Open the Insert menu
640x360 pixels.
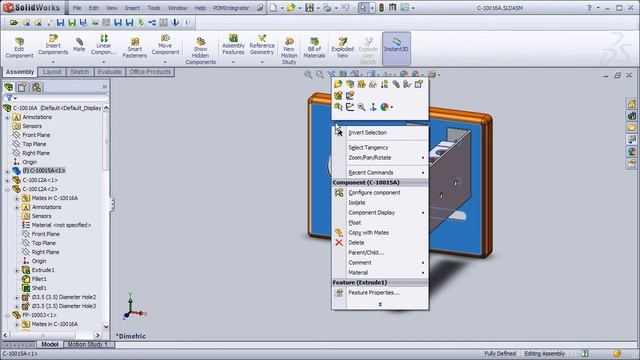[x=132, y=8]
